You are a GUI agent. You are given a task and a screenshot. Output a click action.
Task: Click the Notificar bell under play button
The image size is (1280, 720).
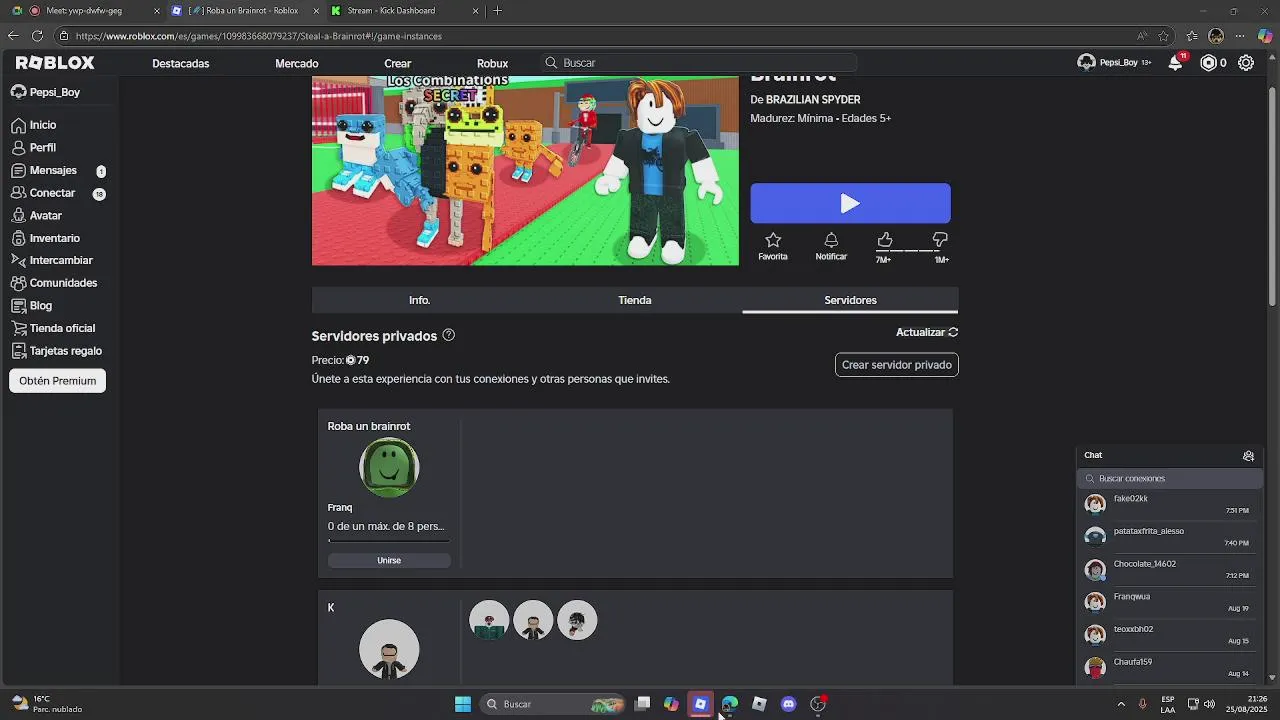point(831,246)
